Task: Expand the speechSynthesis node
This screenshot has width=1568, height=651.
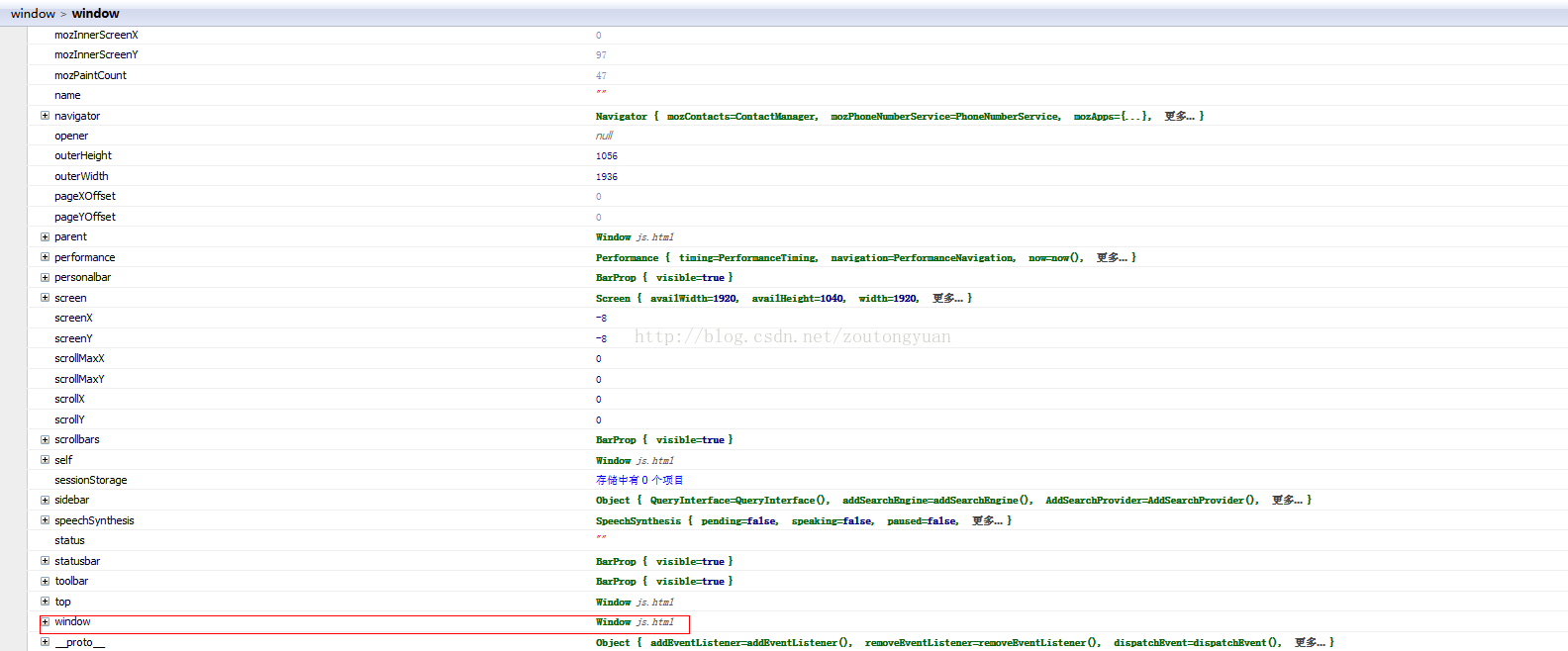Action: tap(45, 520)
